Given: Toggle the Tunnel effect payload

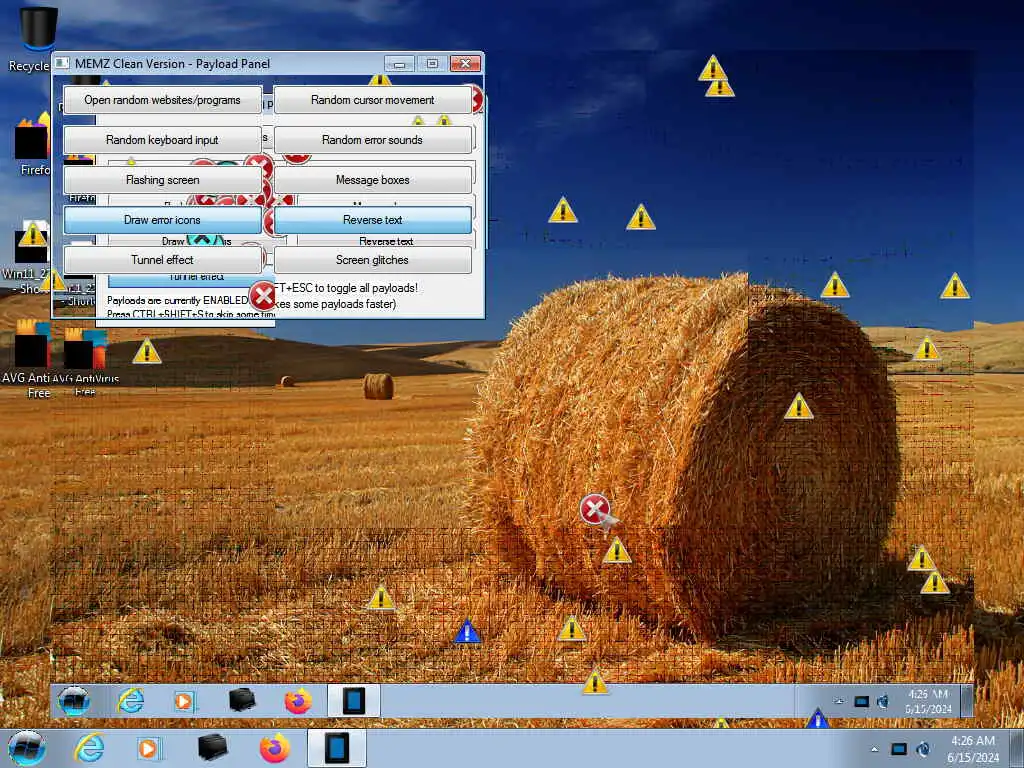Looking at the screenshot, I should point(163,260).
